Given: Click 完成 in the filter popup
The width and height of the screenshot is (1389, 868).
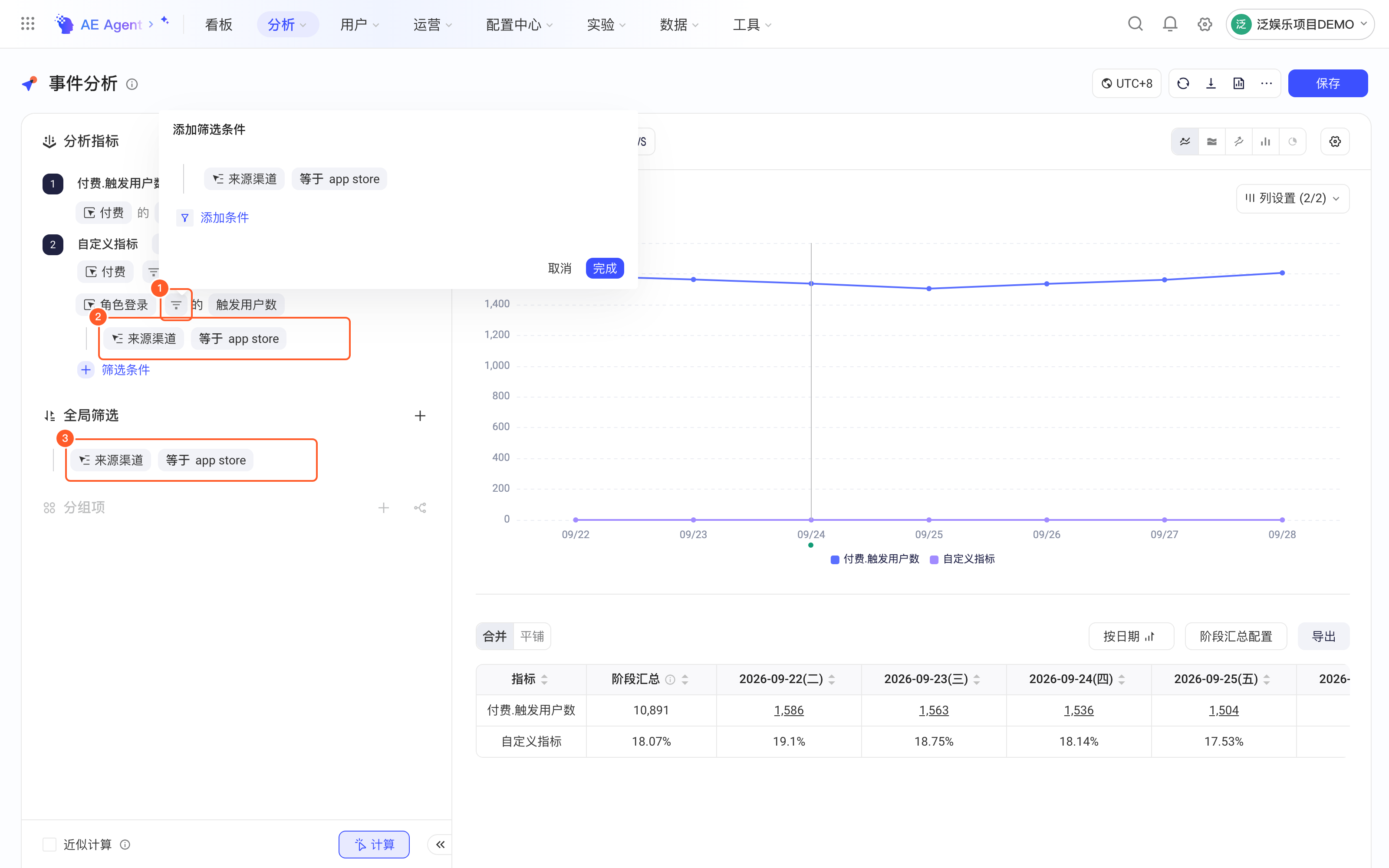Looking at the screenshot, I should click(x=604, y=269).
